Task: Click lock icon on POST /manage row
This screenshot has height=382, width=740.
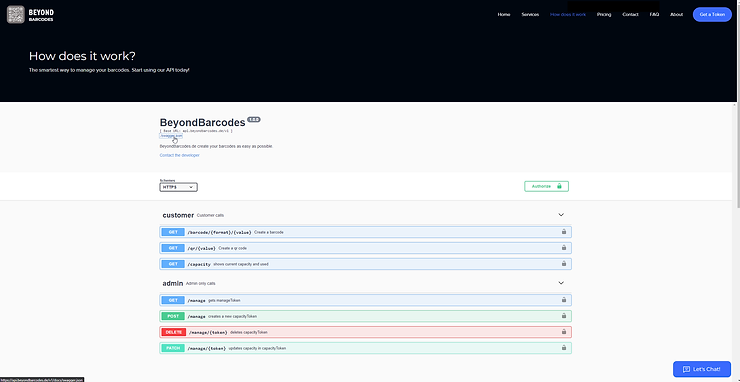Action: pos(563,316)
